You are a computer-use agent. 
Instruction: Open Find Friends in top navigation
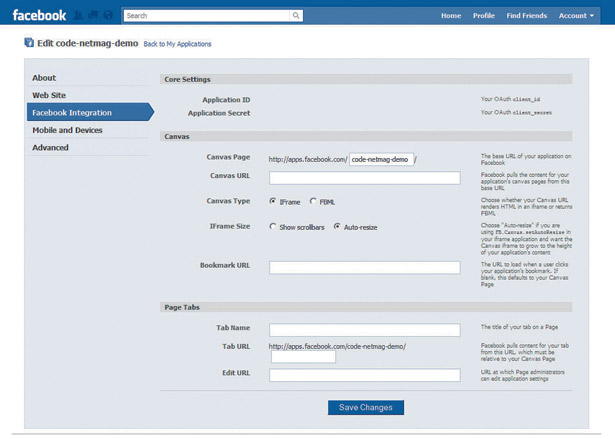[527, 16]
